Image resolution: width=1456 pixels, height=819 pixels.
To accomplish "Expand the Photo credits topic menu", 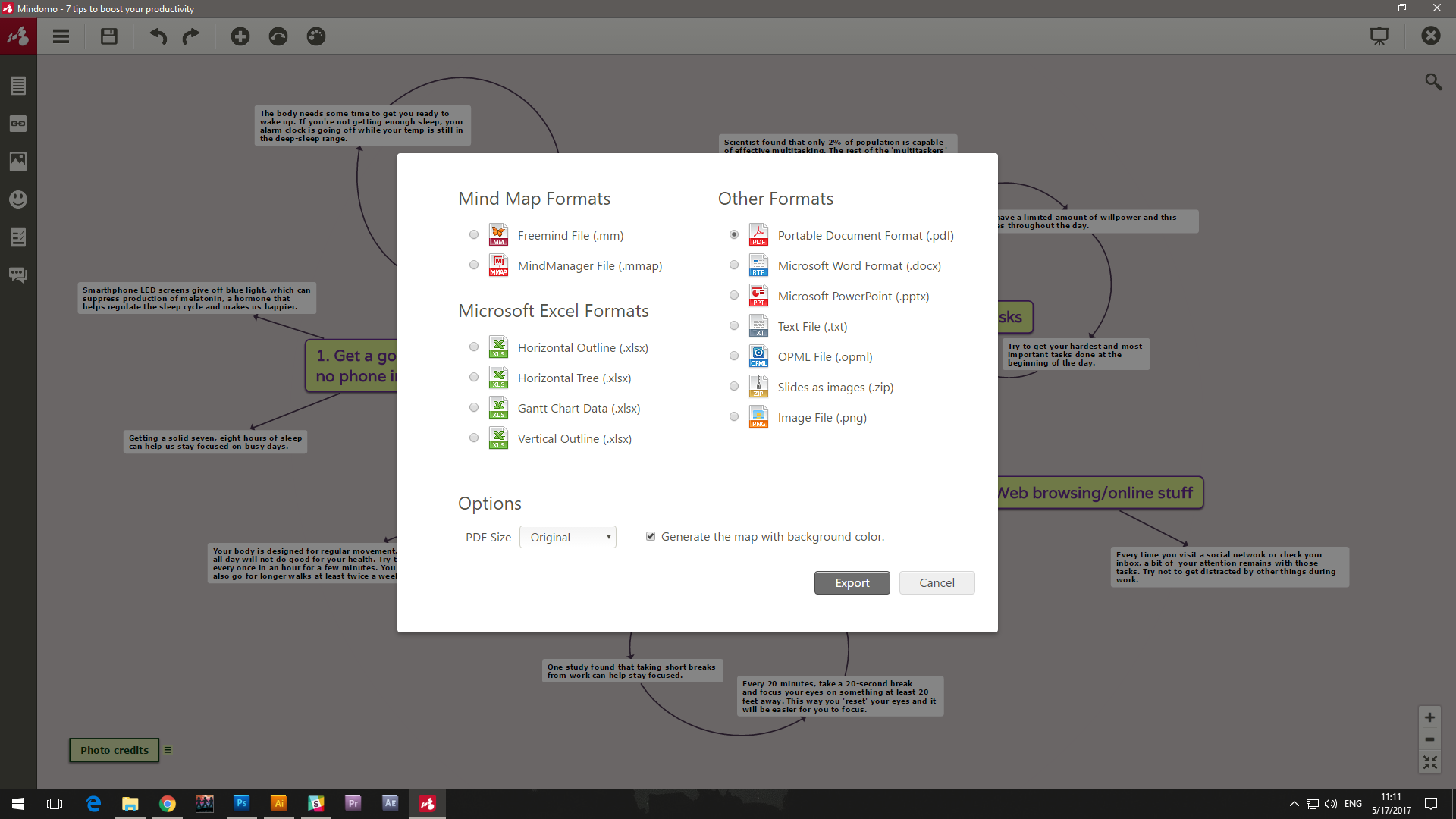I will (x=168, y=750).
